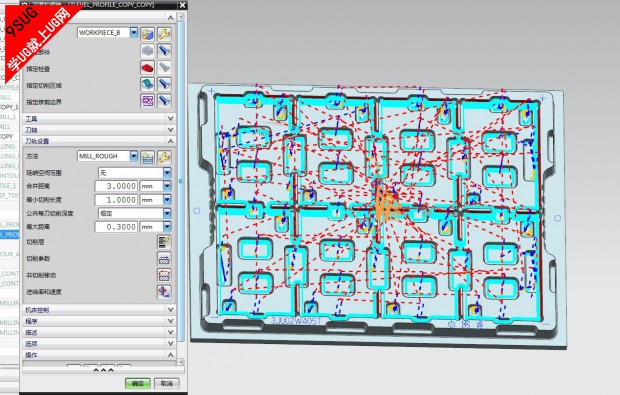This screenshot has width=620, height=395.
Task: Click the max distance field showing 0.3000
Action: point(116,227)
